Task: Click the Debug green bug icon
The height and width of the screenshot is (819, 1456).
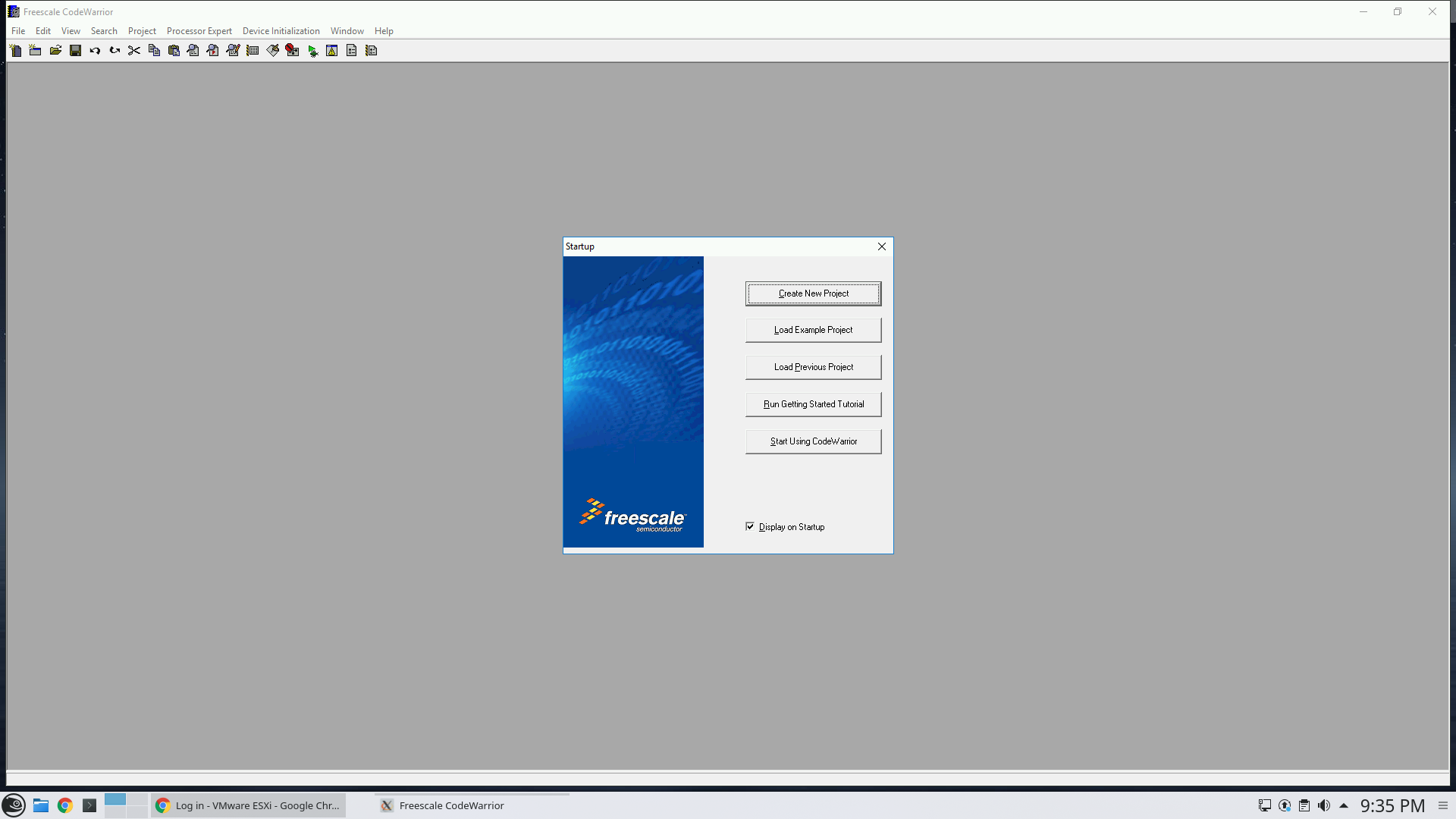Action: coord(312,51)
